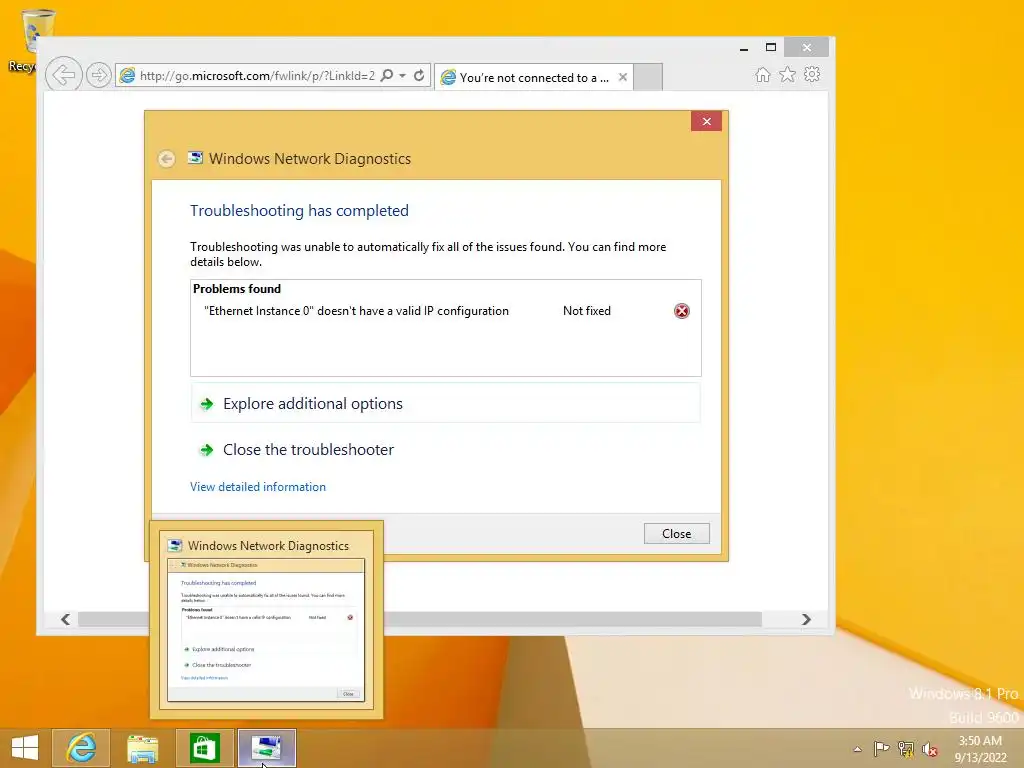Select the "Ethernet Instance 0" problem row
Screen dimensions: 1024x768
(445, 311)
